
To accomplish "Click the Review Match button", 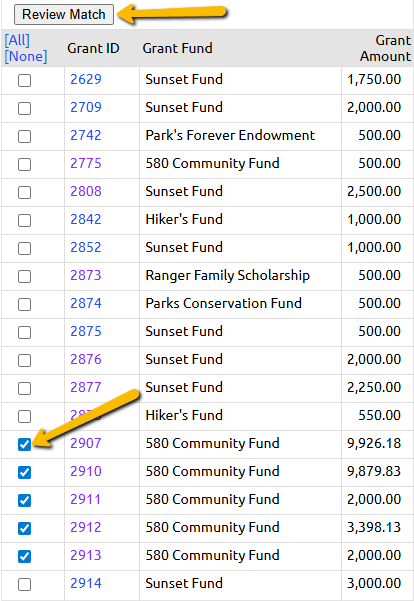I will [x=64, y=15].
